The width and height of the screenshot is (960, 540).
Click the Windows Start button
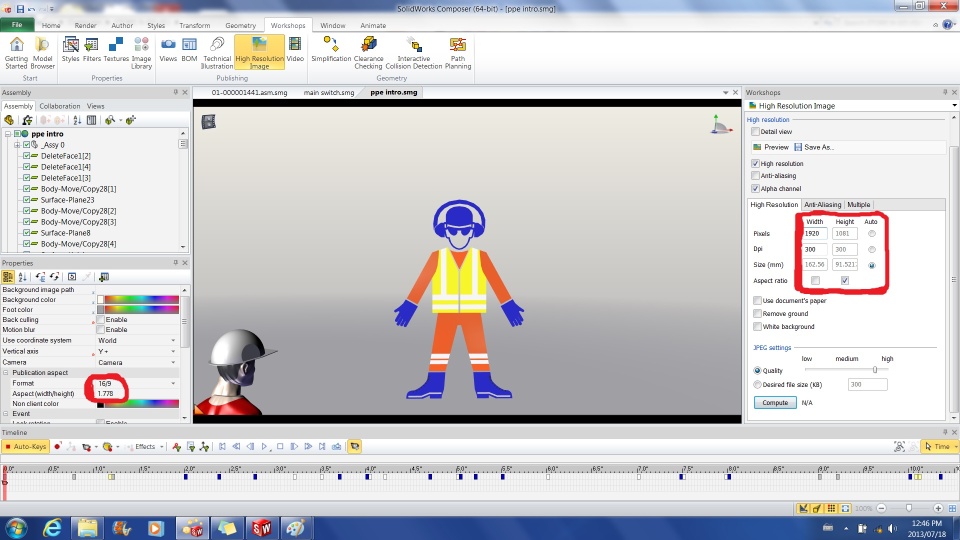(16, 528)
